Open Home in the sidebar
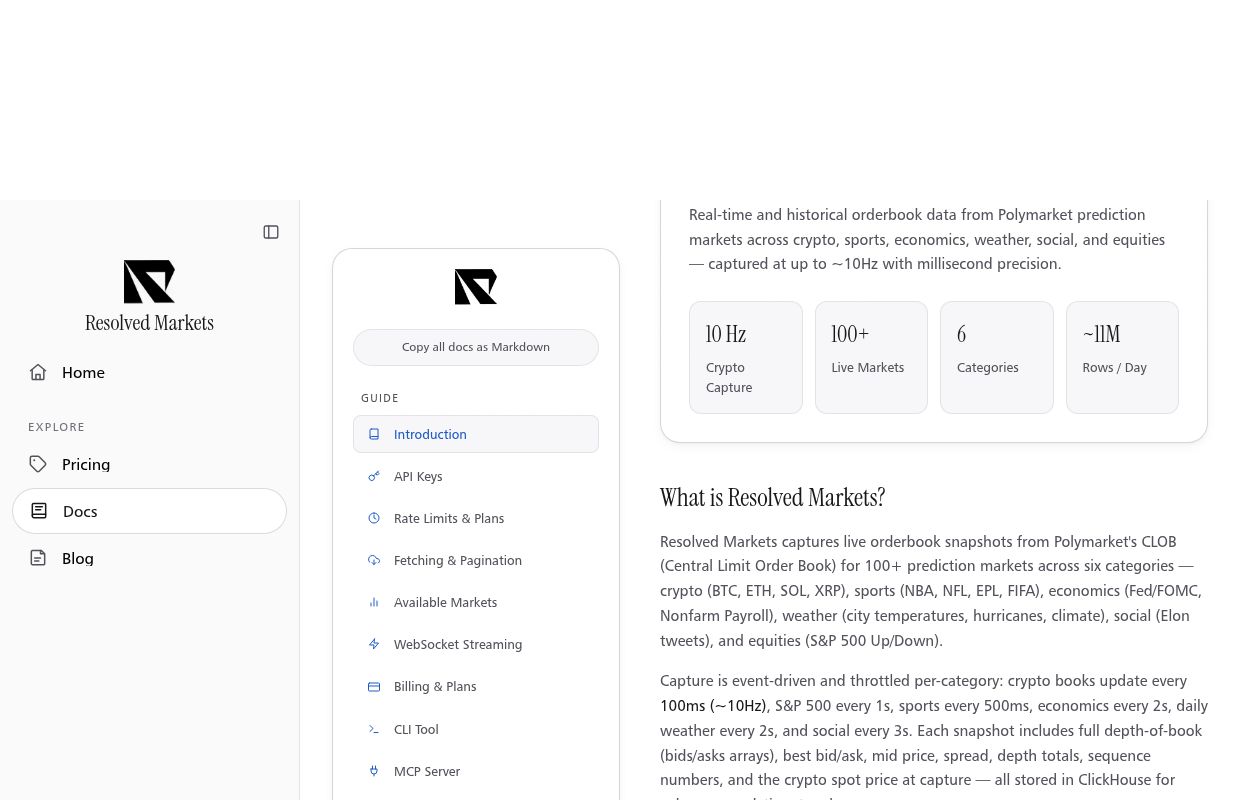This screenshot has height=800, width=1240. pyautogui.click(x=149, y=372)
